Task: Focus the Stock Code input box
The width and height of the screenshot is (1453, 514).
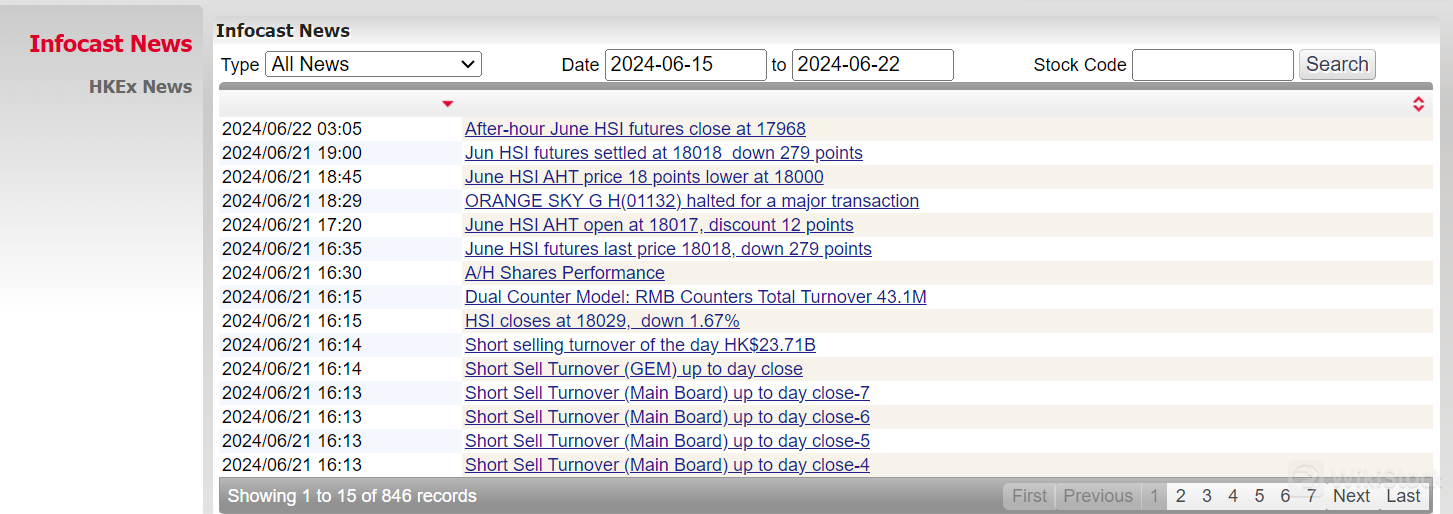Action: (1212, 65)
